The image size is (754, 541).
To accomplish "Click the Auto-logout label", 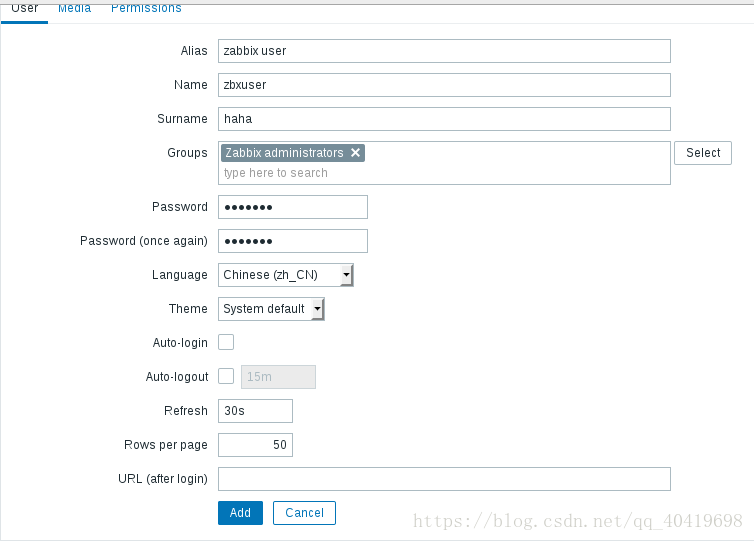I will pos(177,377).
